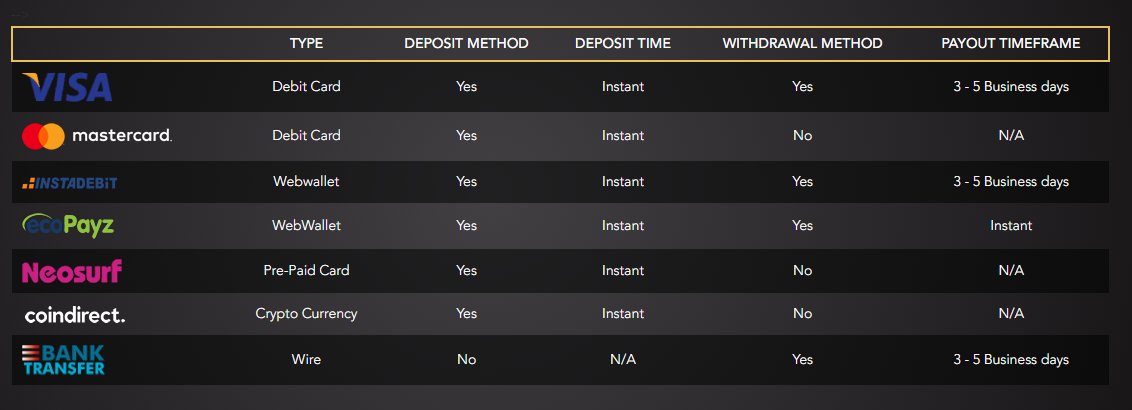Click the Instant payout for ecoPayz
Screen dimensions: 1132x410
[x=1011, y=225]
